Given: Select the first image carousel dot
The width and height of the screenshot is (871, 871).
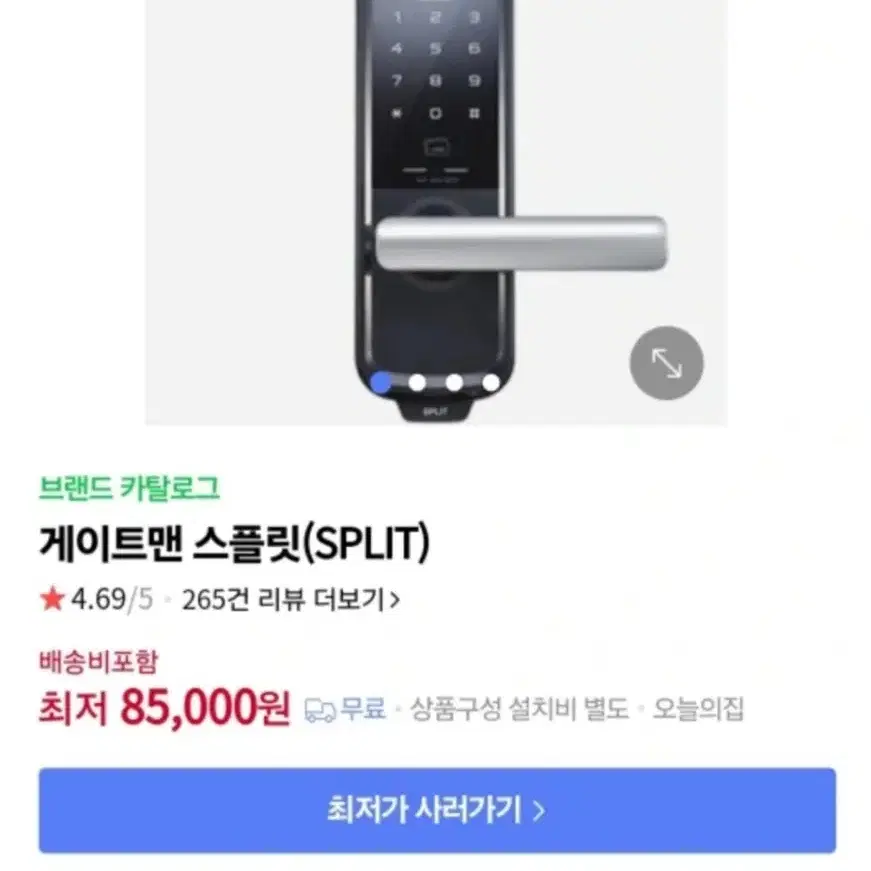Looking at the screenshot, I should pos(381,383).
